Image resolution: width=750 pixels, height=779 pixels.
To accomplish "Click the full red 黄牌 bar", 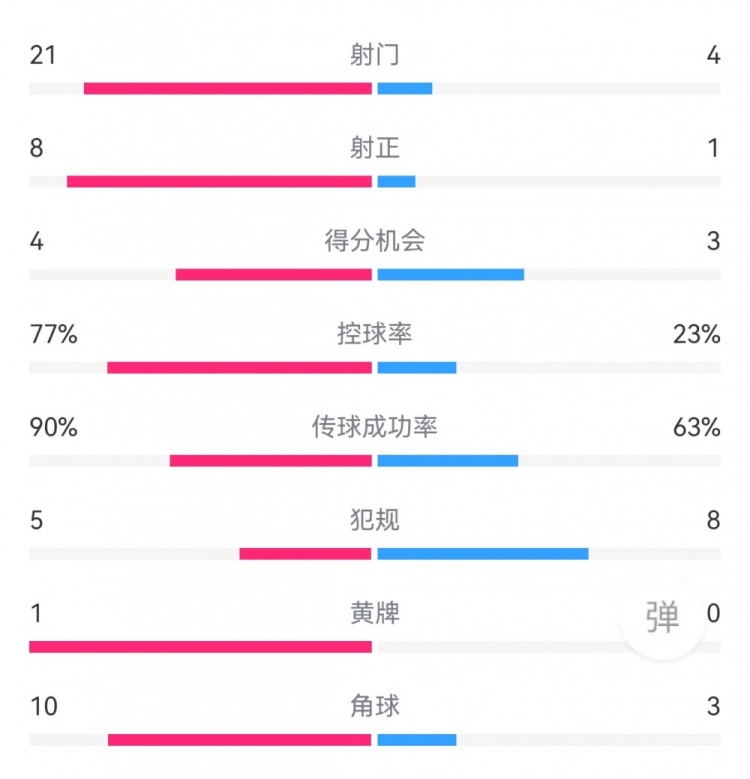I will (x=200, y=646).
